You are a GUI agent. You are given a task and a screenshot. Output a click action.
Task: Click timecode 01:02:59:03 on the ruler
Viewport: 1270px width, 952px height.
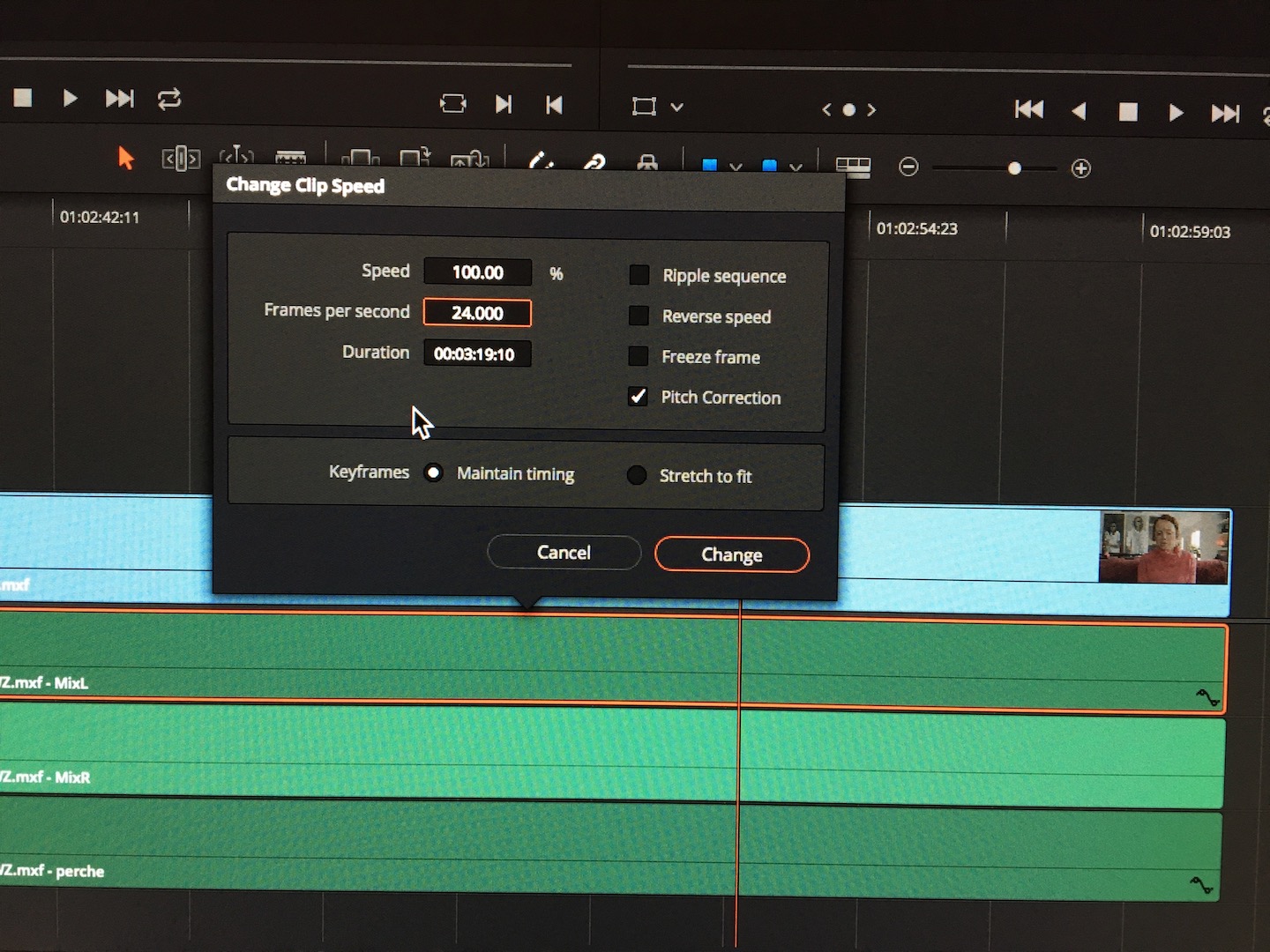1190,232
